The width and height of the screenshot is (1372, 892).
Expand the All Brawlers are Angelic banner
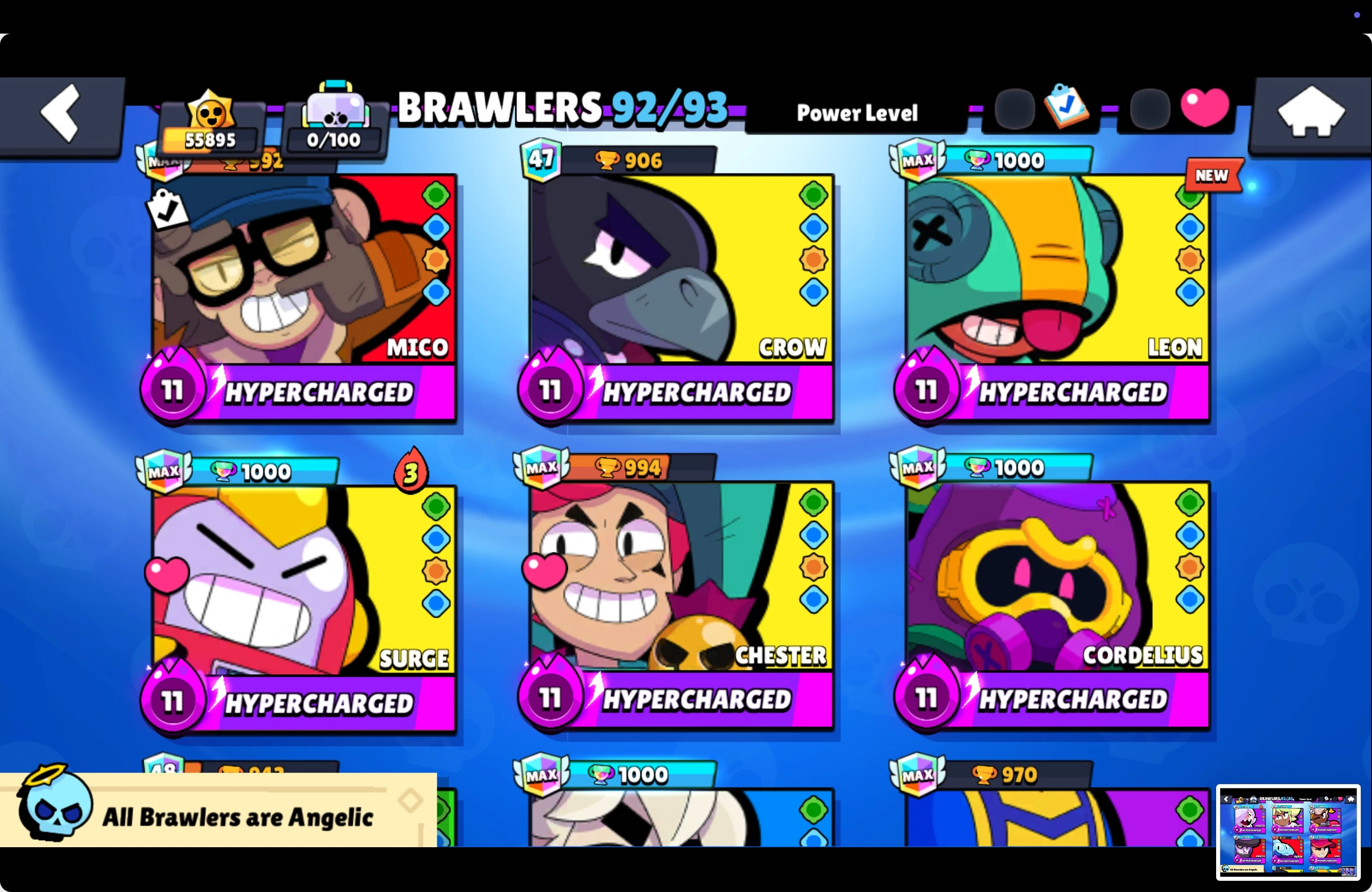point(218,809)
